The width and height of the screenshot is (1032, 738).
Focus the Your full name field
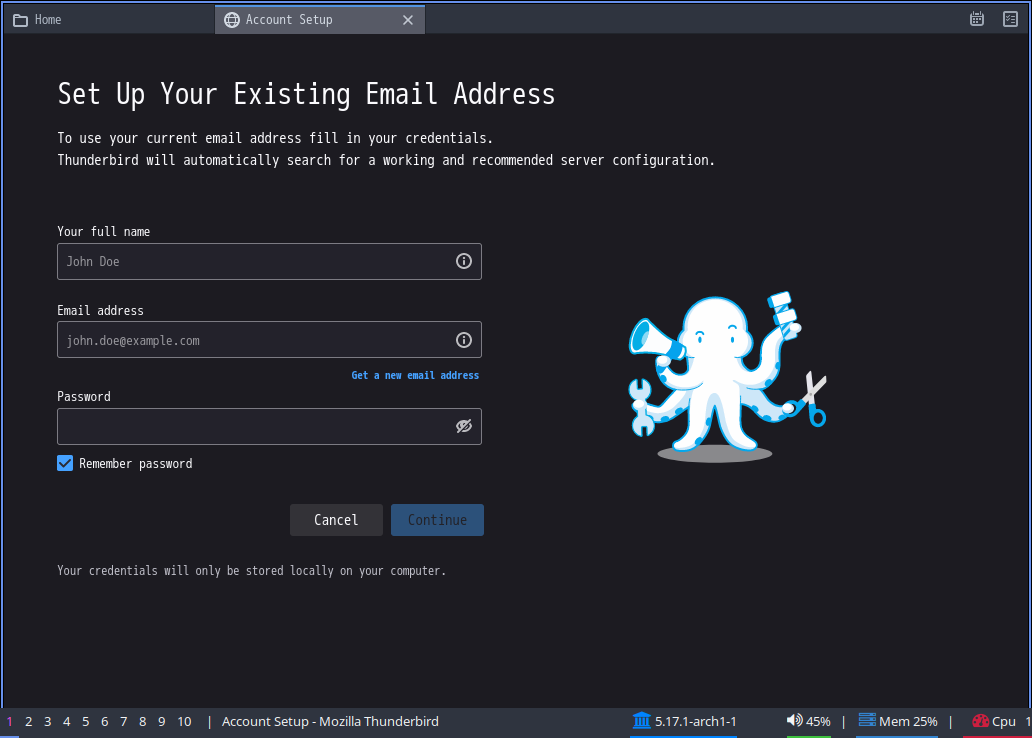pyautogui.click(x=269, y=261)
